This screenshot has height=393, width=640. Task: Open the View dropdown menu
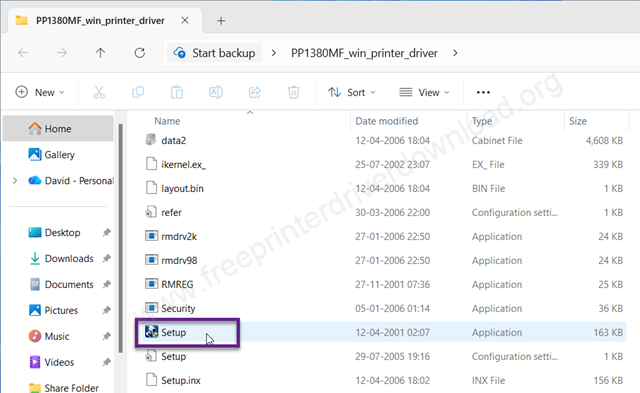[x=424, y=92]
